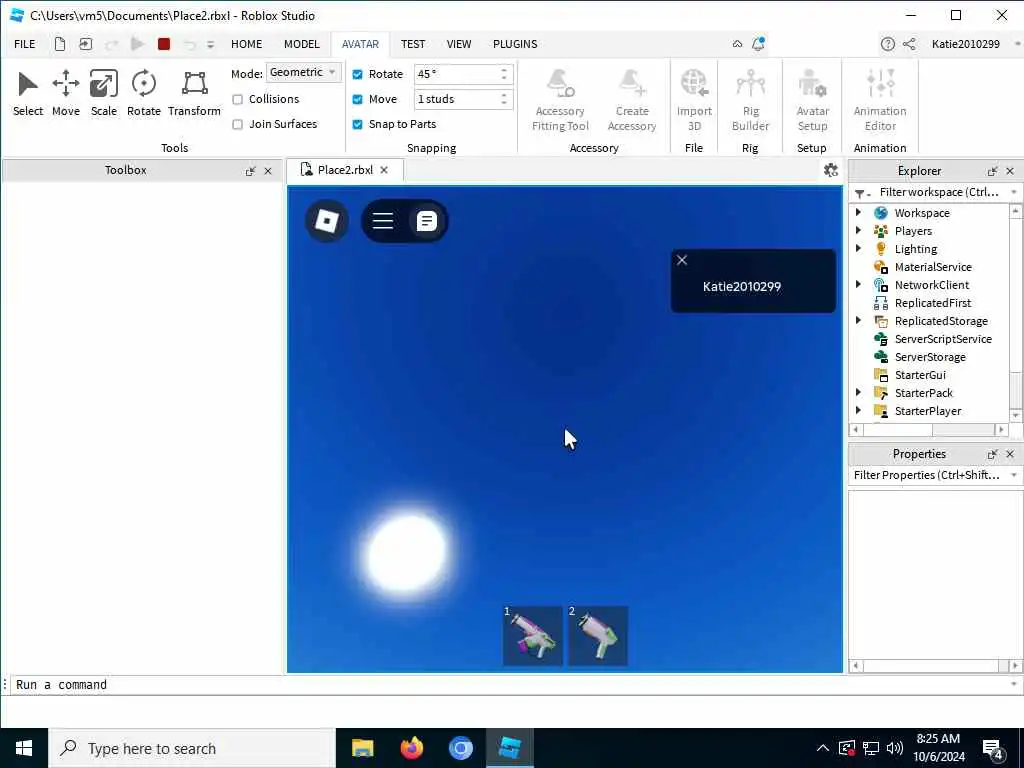The image size is (1024, 768).
Task: Open the Explorer filter dropdown arrow
Action: [1014, 192]
